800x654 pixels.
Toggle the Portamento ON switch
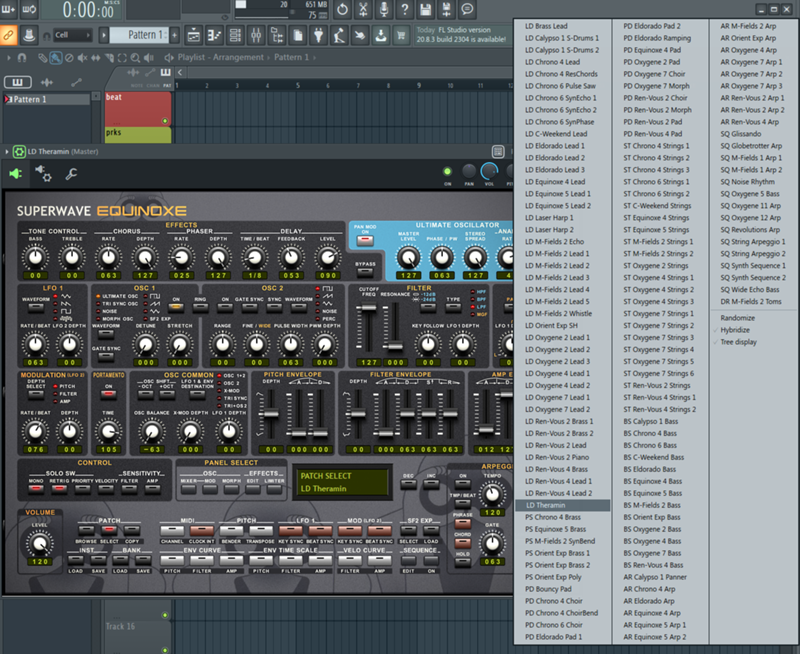108,394
